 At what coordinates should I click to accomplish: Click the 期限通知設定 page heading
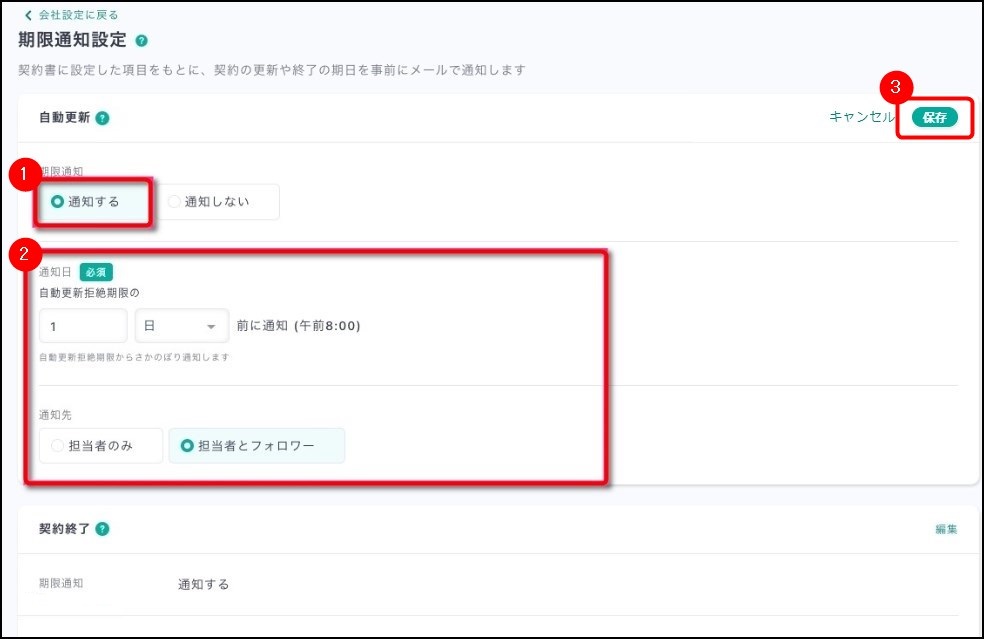(x=73, y=41)
